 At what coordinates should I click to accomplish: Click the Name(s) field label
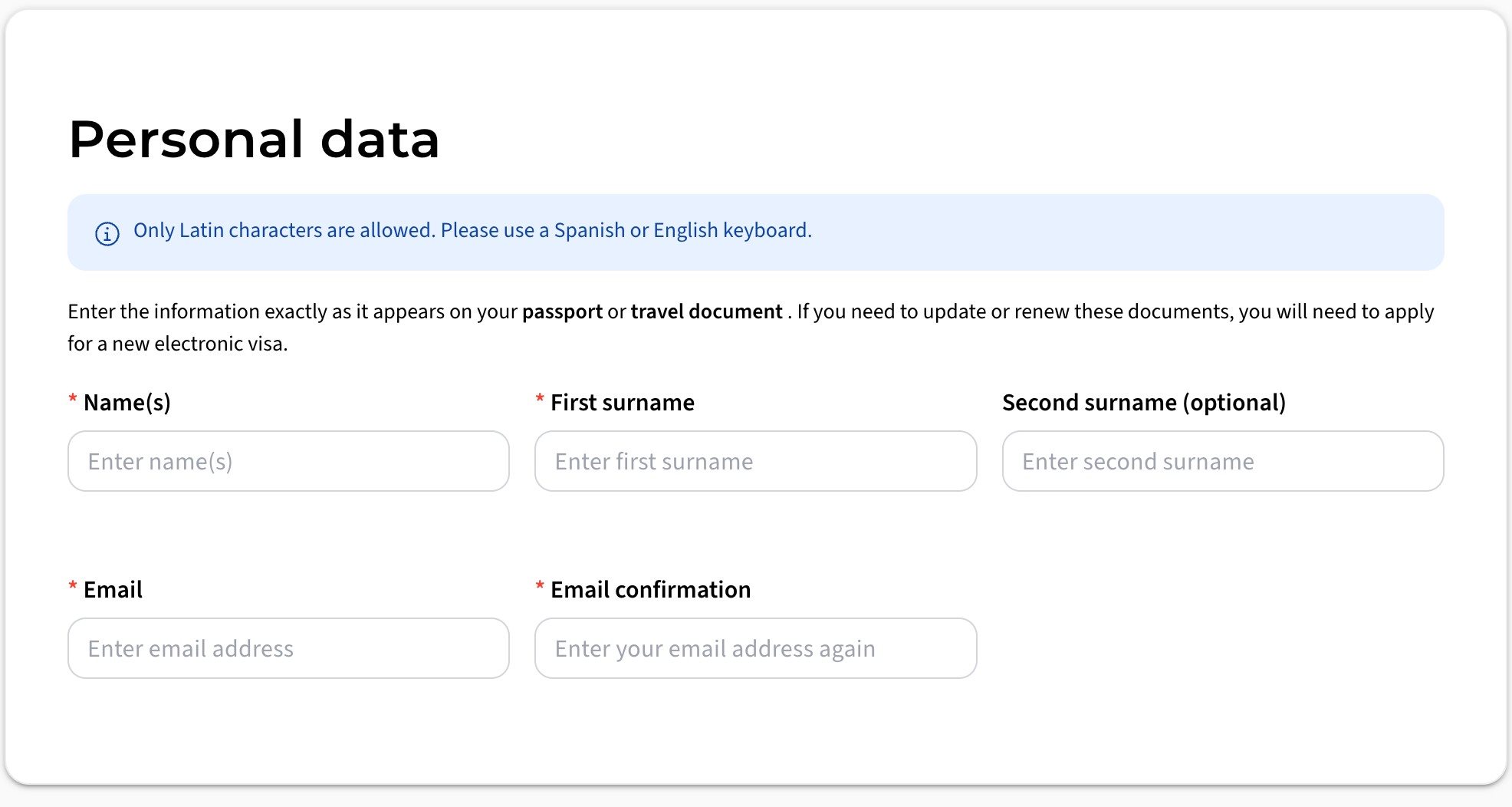[x=127, y=403]
